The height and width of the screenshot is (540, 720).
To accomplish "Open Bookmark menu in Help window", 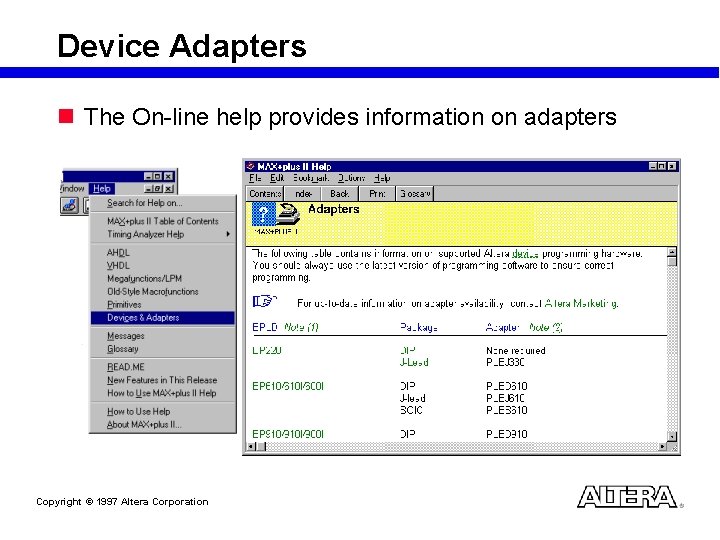I will pyautogui.click(x=311, y=178).
